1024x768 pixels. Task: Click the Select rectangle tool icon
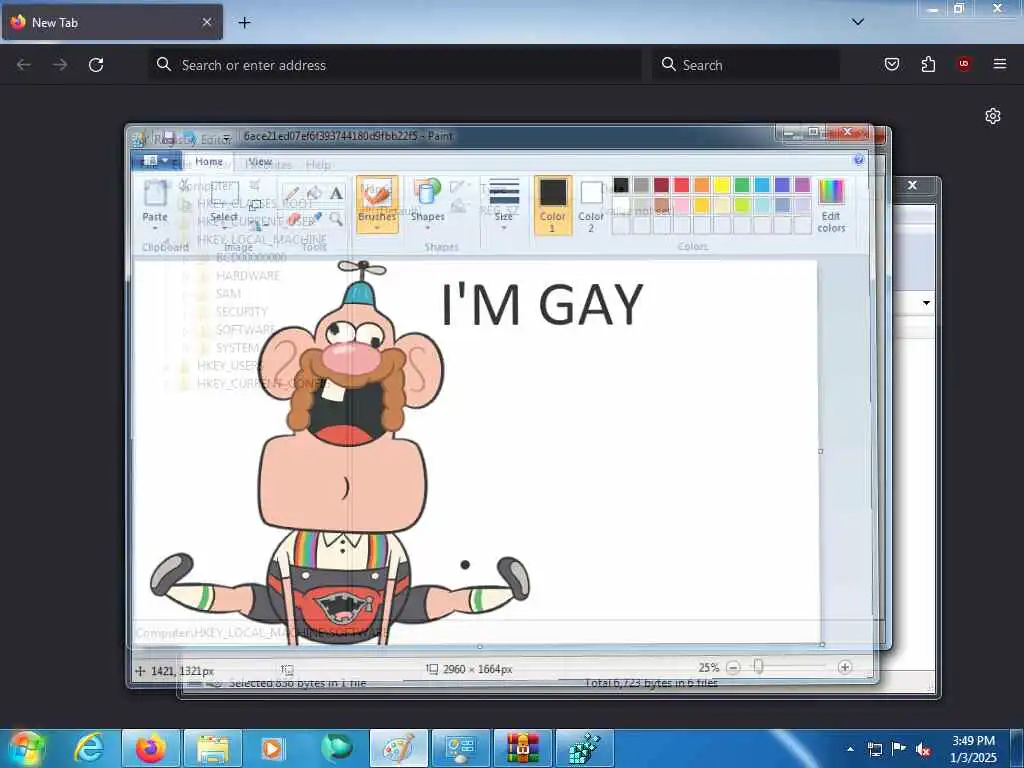(x=225, y=194)
